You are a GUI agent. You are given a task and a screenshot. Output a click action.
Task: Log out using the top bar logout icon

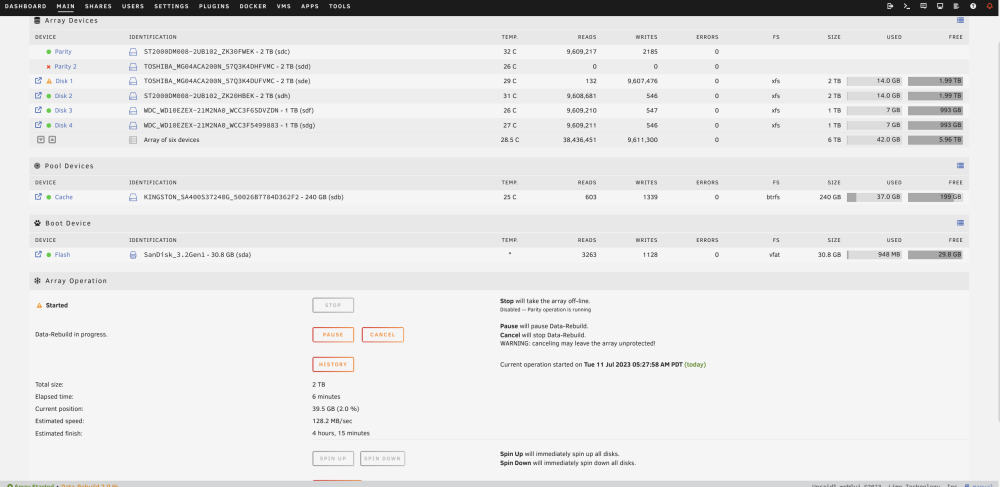point(890,6)
